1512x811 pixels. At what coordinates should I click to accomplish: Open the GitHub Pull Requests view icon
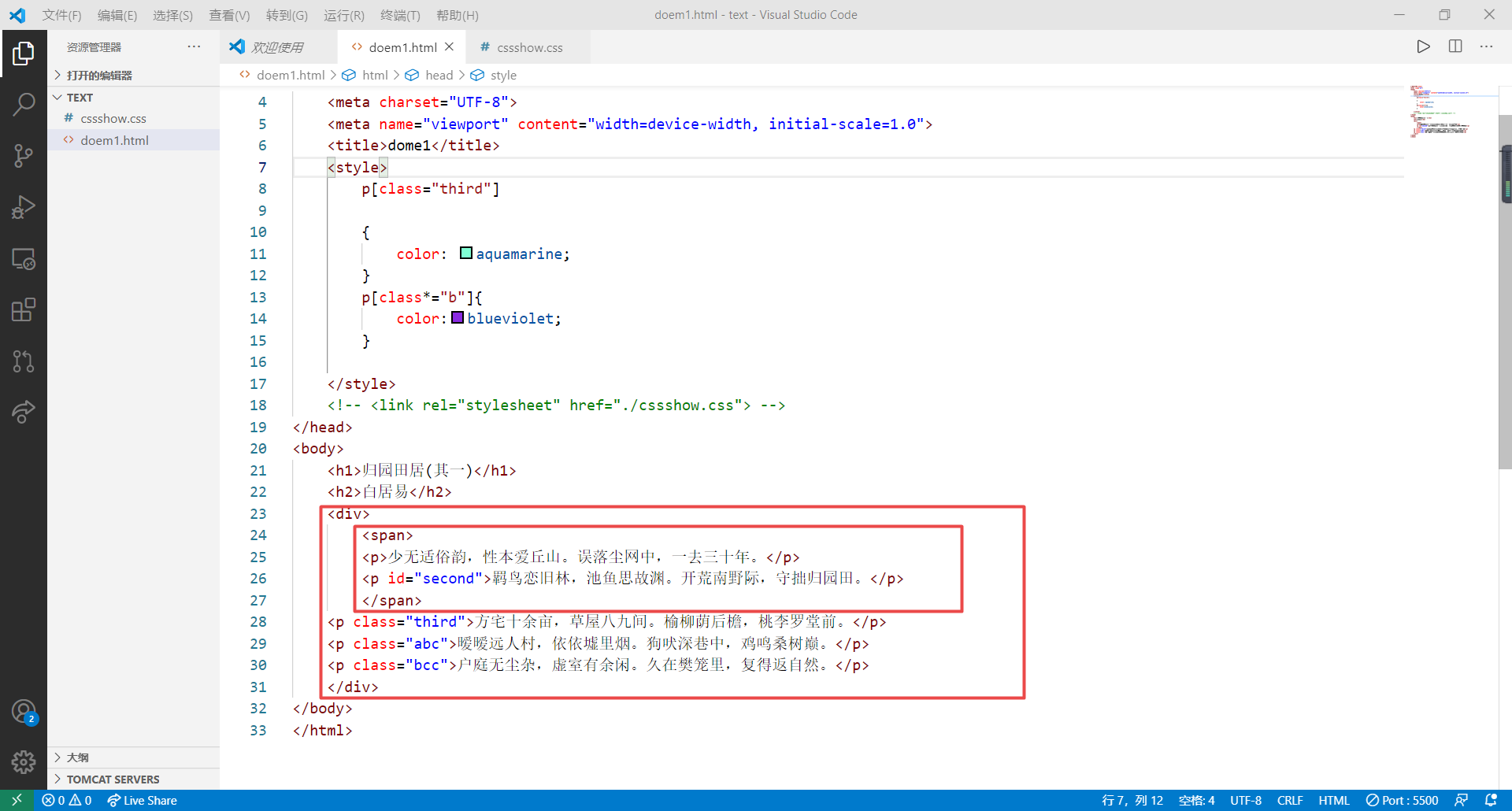coord(24,361)
